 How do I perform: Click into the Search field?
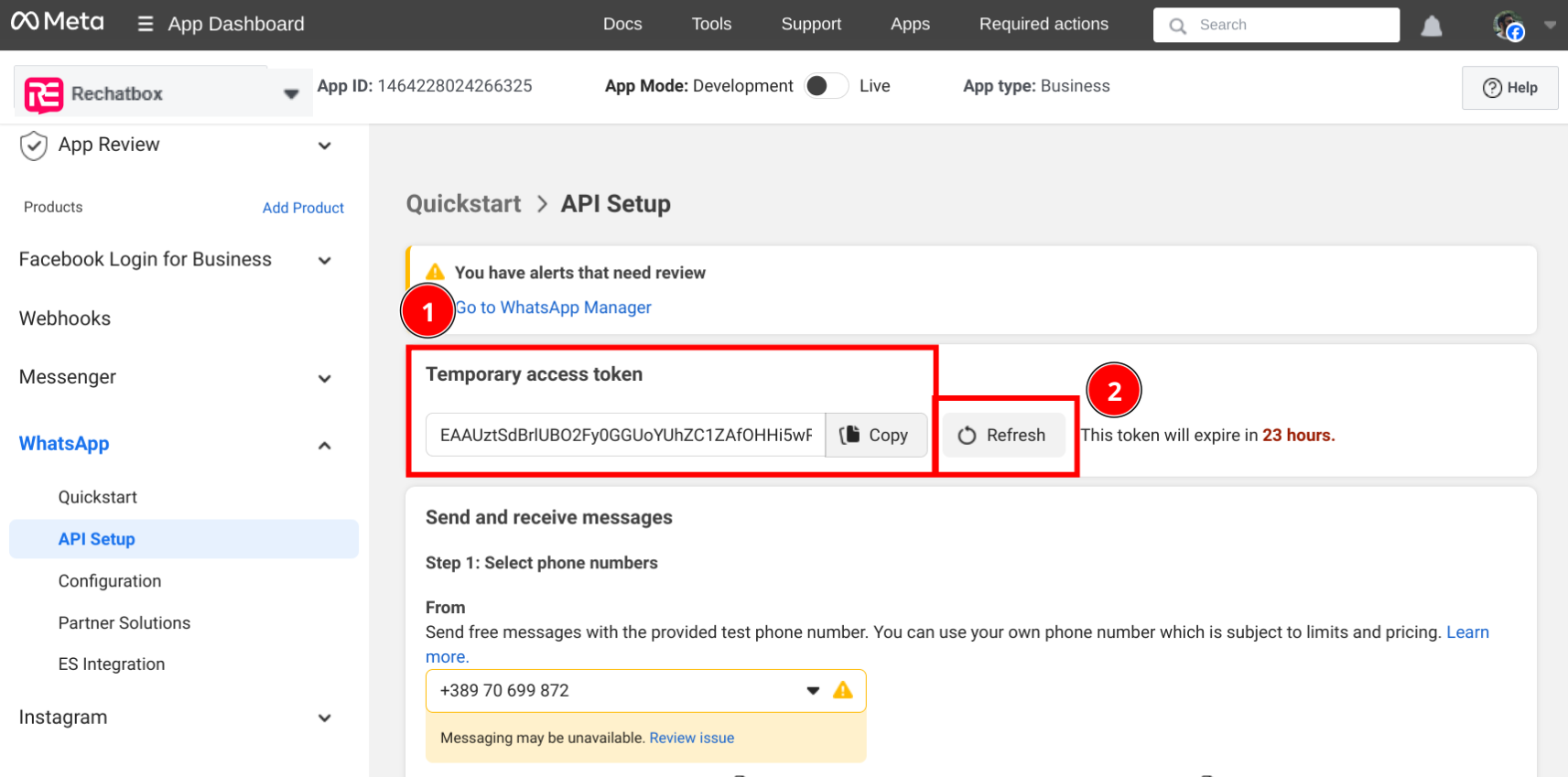[1276, 25]
